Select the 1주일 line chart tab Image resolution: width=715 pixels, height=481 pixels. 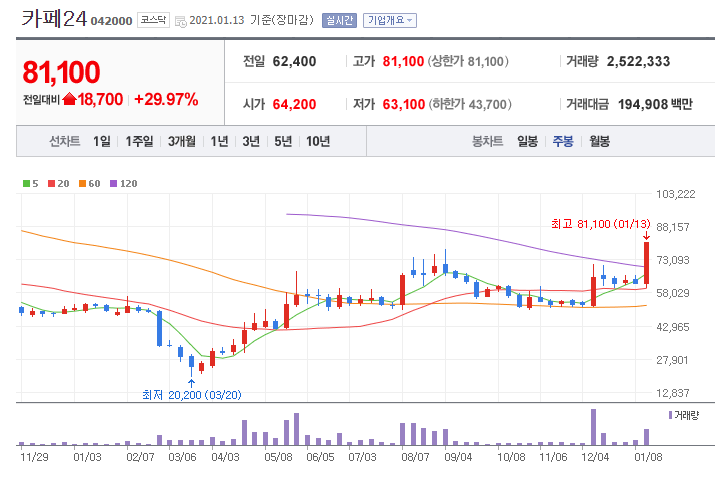pos(139,141)
